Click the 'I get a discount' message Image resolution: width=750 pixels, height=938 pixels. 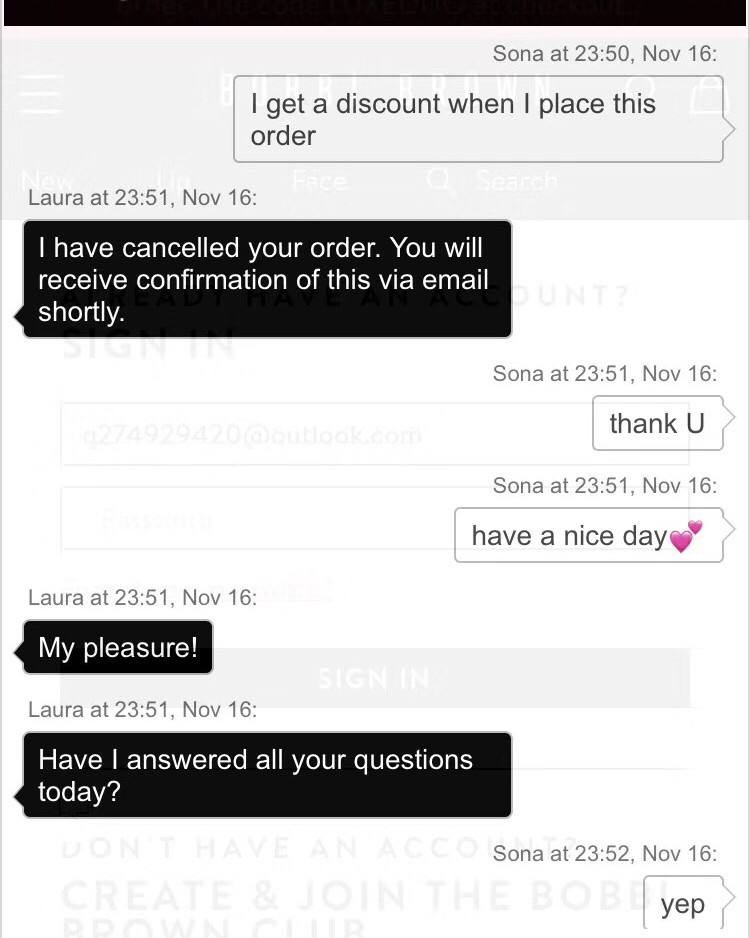coord(477,119)
